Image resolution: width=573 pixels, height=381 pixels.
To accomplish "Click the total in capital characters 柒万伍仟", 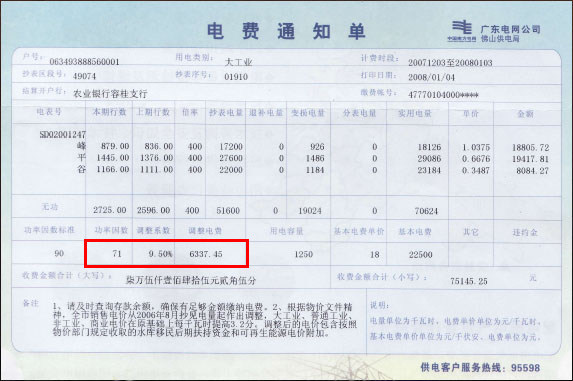I will click(x=190, y=280).
